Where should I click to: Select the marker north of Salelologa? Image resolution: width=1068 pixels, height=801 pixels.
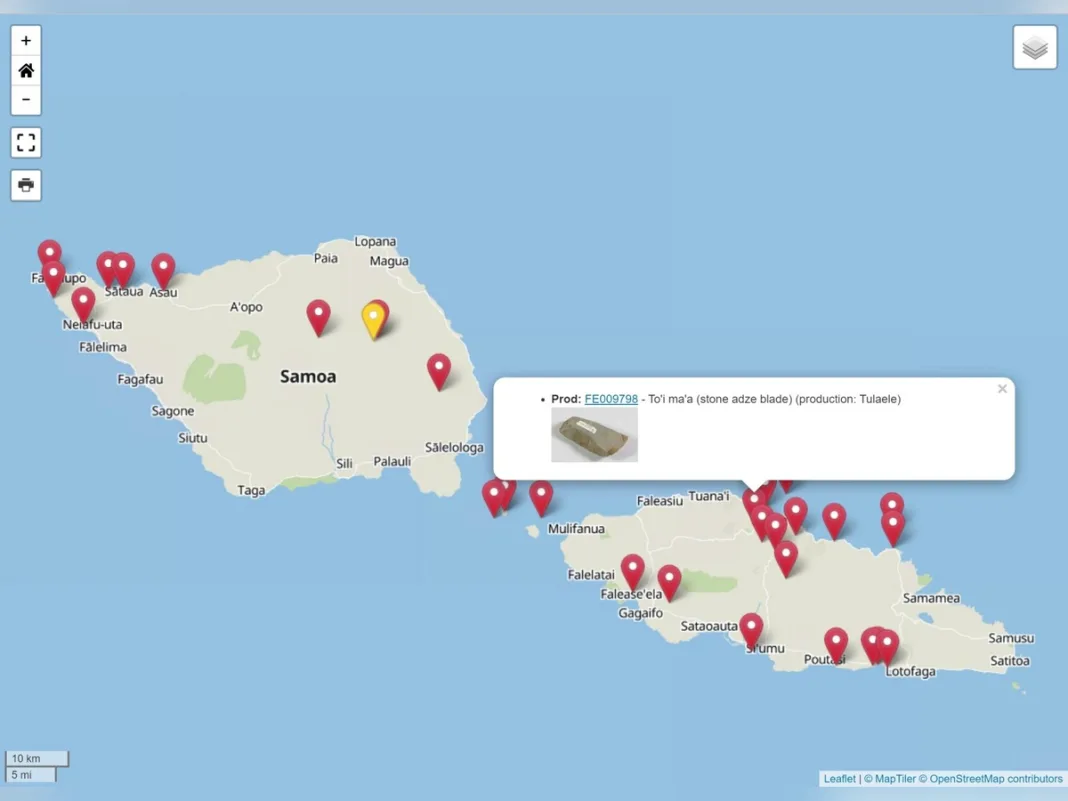coord(439,371)
